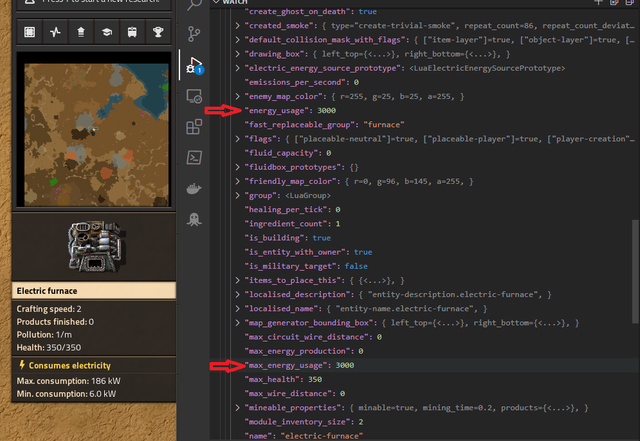
Task: Expand the "items_to_place_this" entry
Action: click(238, 280)
